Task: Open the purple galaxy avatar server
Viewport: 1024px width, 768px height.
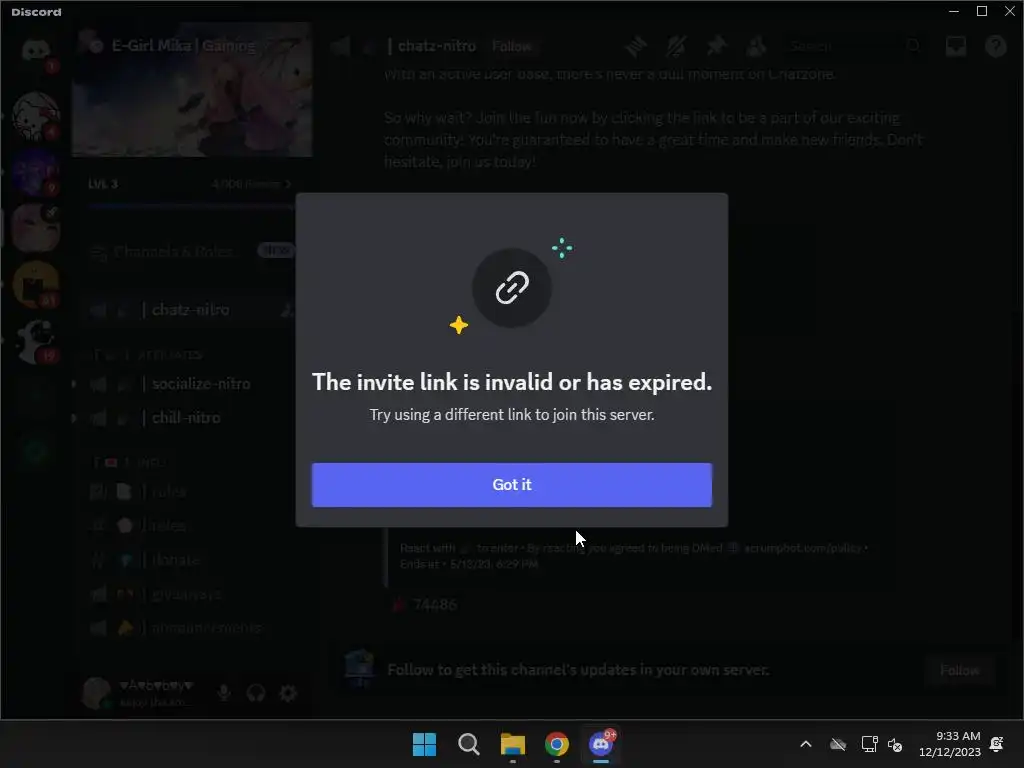Action: (35, 172)
